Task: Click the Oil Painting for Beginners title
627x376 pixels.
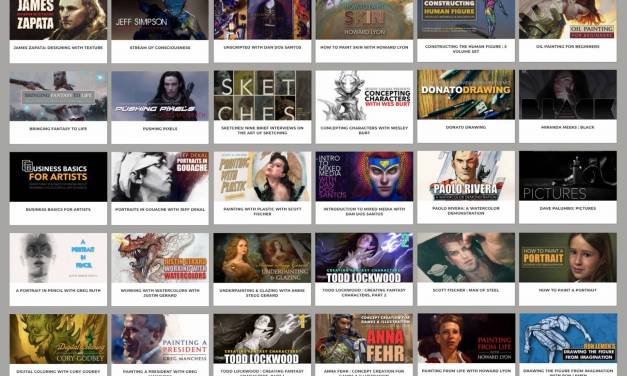Action: [568, 46]
